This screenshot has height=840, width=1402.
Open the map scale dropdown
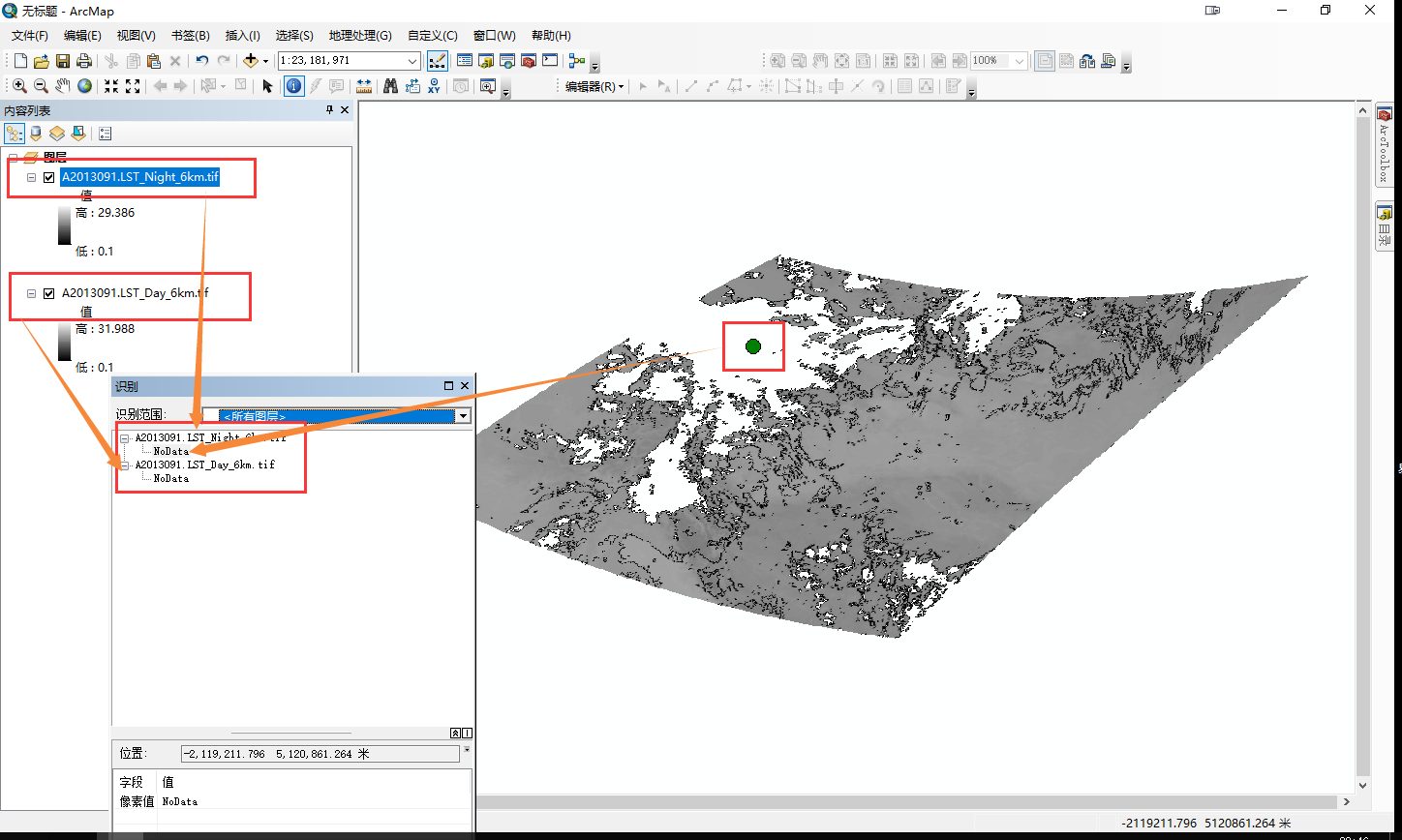(411, 60)
